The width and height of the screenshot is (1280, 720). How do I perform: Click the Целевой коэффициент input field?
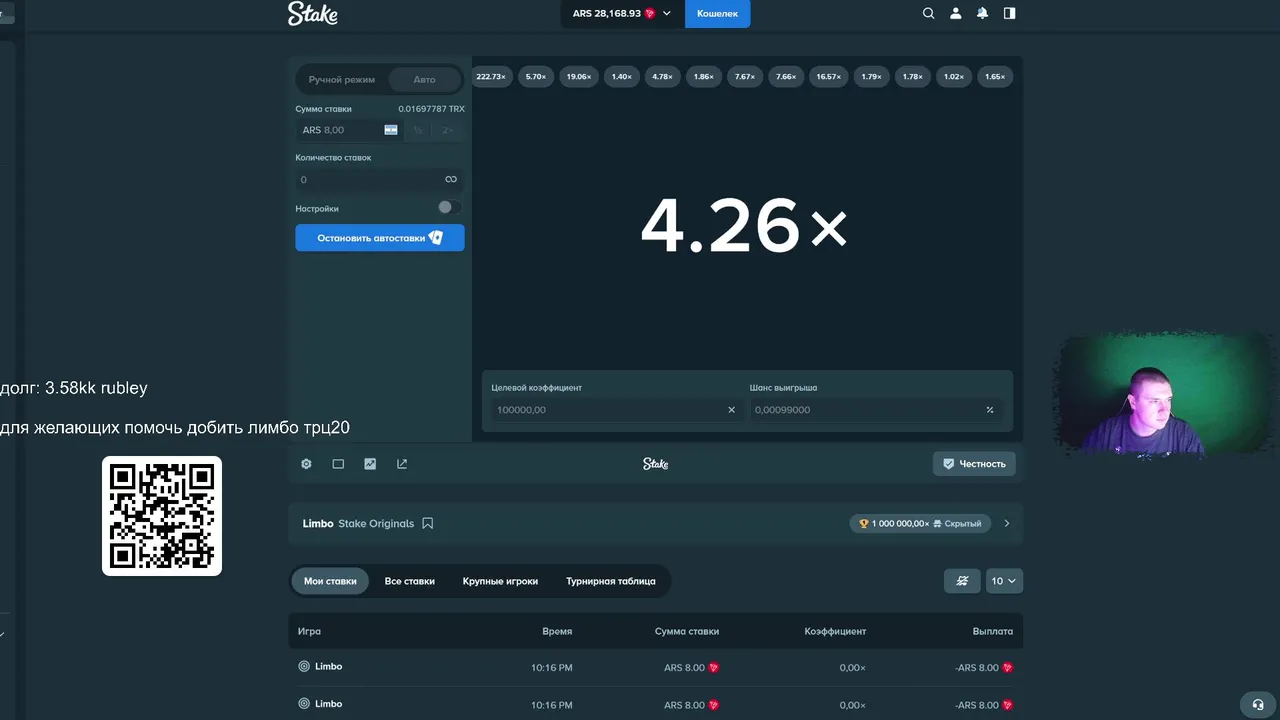coord(615,410)
